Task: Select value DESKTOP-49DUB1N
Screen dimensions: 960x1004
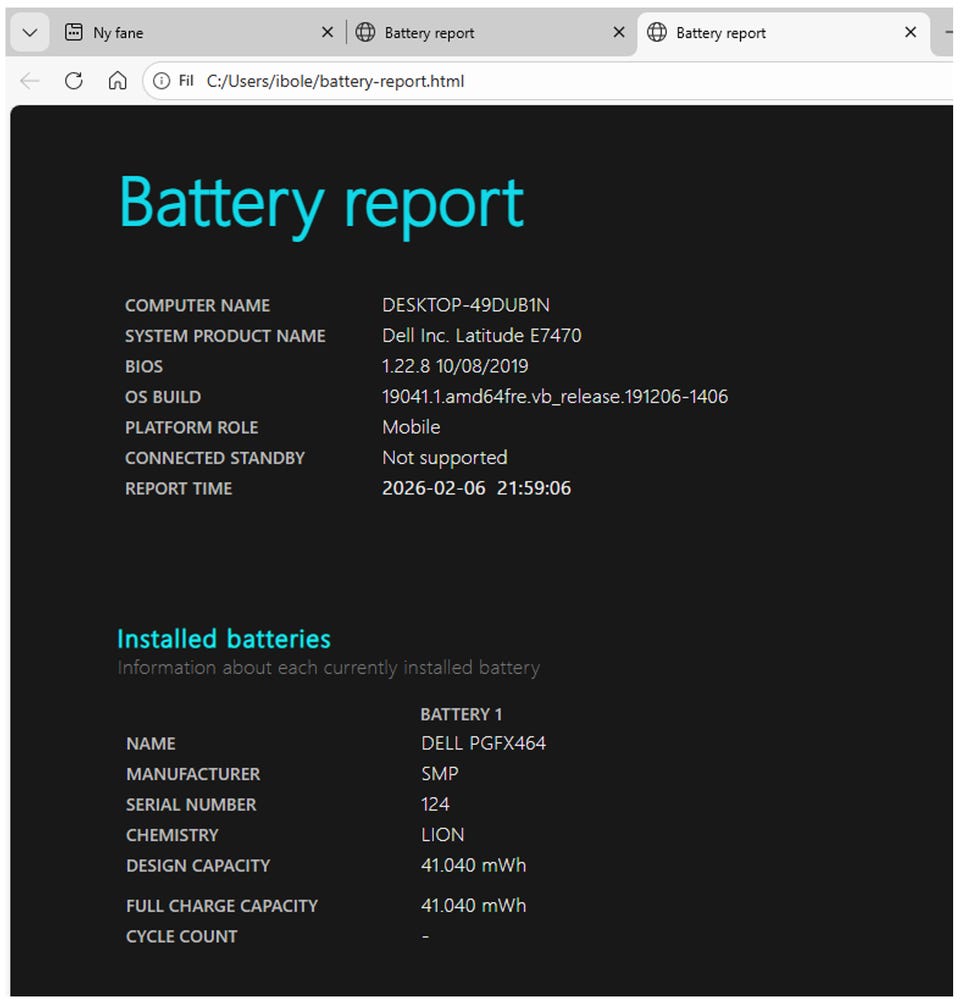Action: click(466, 305)
